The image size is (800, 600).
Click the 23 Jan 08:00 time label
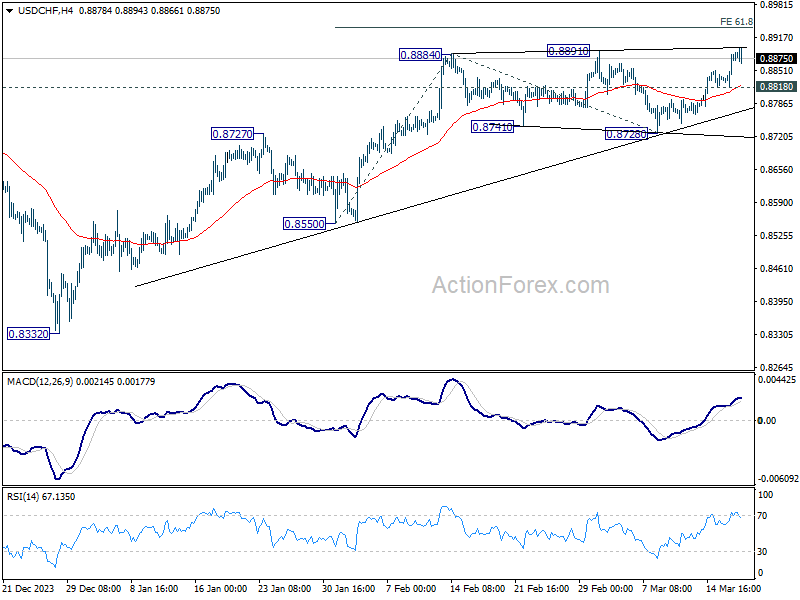point(285,588)
